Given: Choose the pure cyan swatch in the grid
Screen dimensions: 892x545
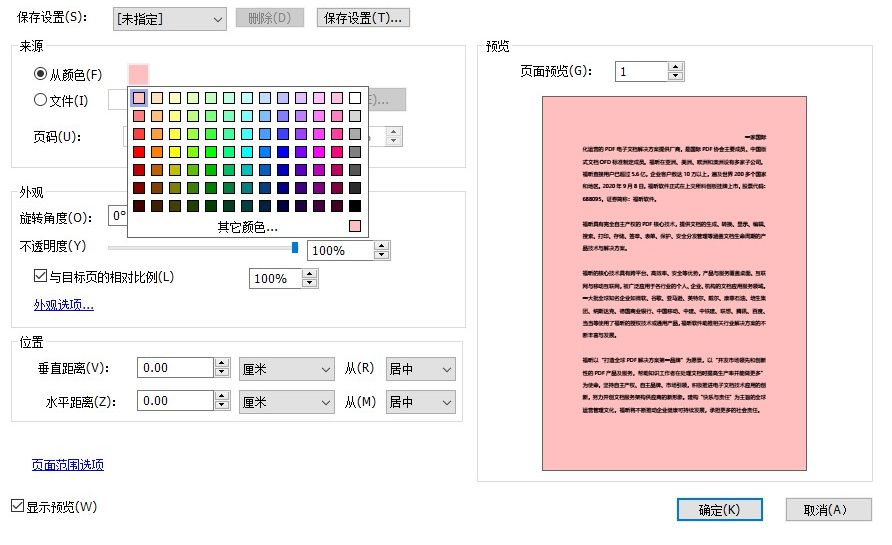Looking at the screenshot, I should coord(247,152).
